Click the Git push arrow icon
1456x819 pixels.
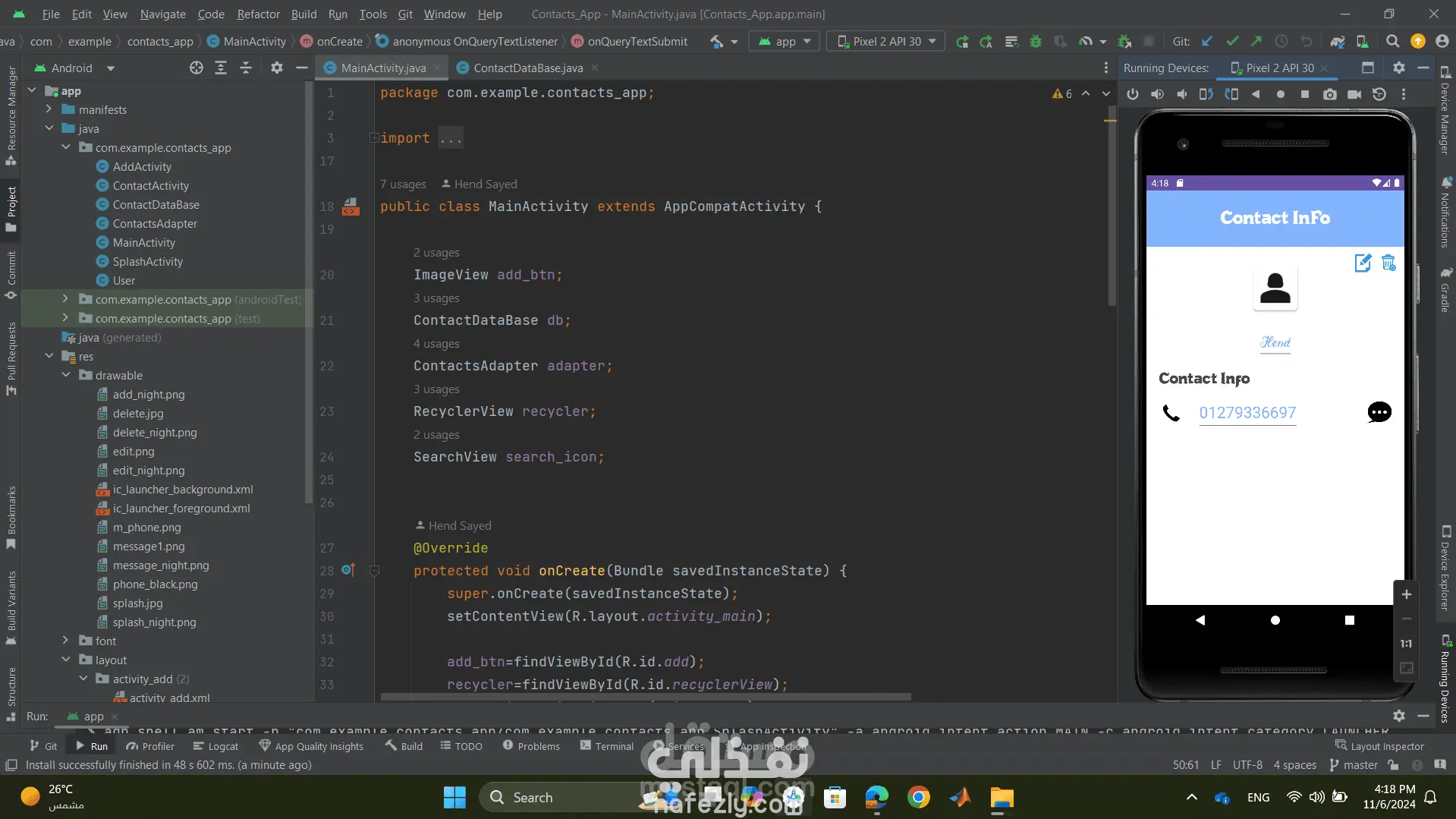click(1256, 42)
